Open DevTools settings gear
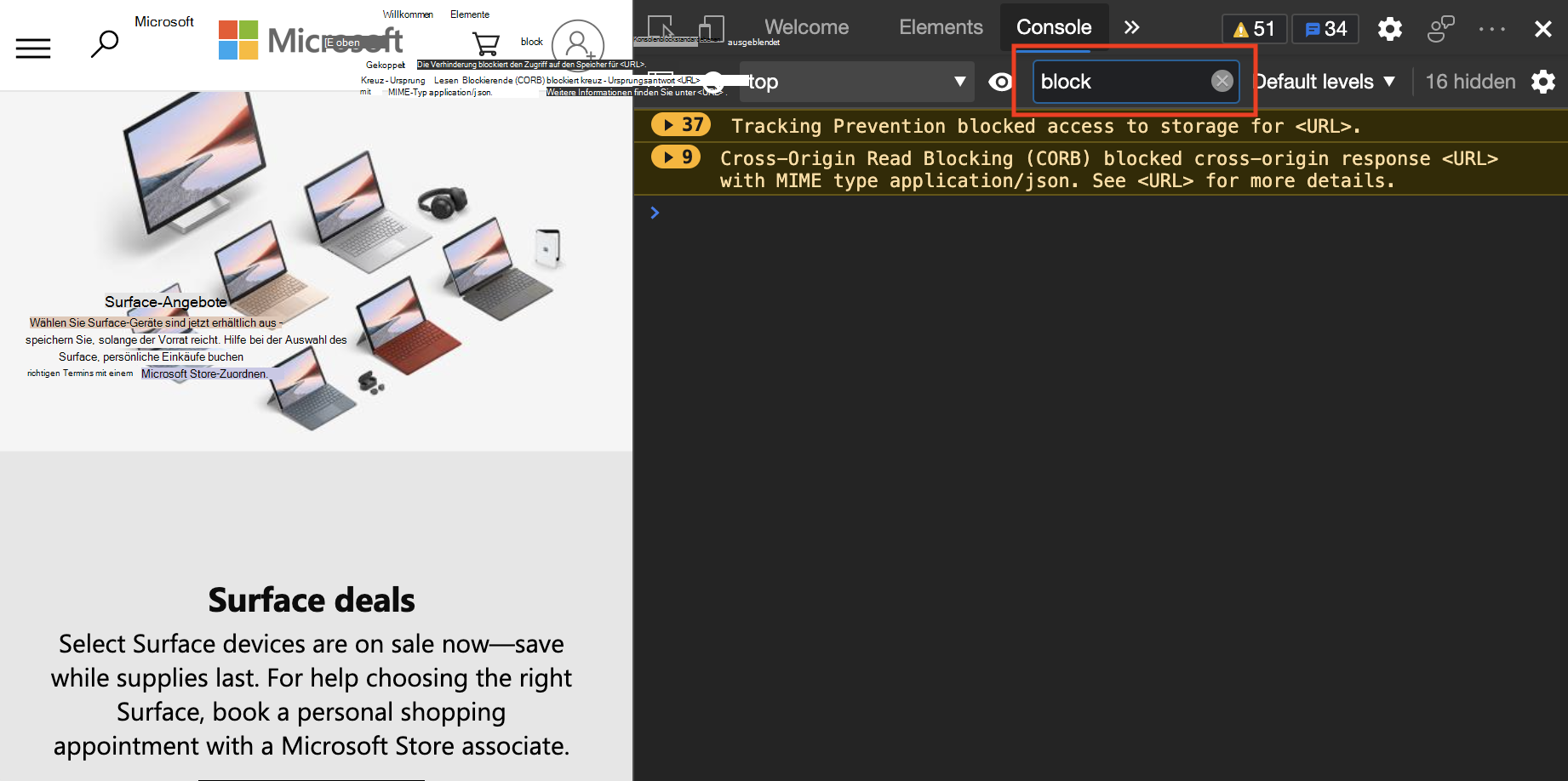1568x781 pixels. point(1390,29)
